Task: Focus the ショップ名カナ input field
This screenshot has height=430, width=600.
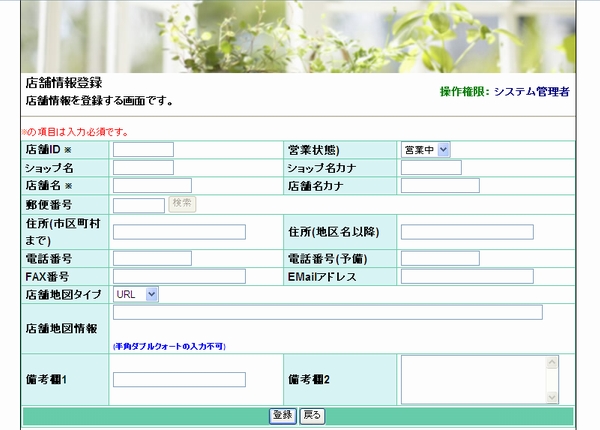Action: tap(431, 167)
